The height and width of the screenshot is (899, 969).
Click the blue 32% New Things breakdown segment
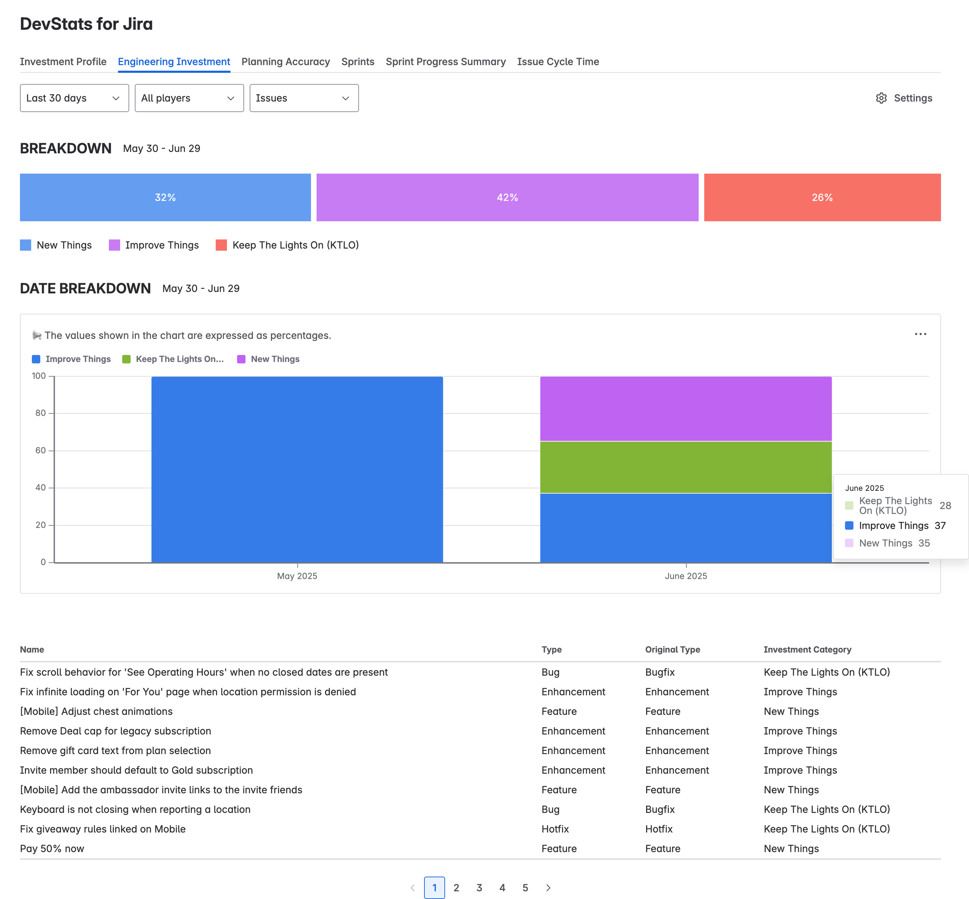pos(165,197)
